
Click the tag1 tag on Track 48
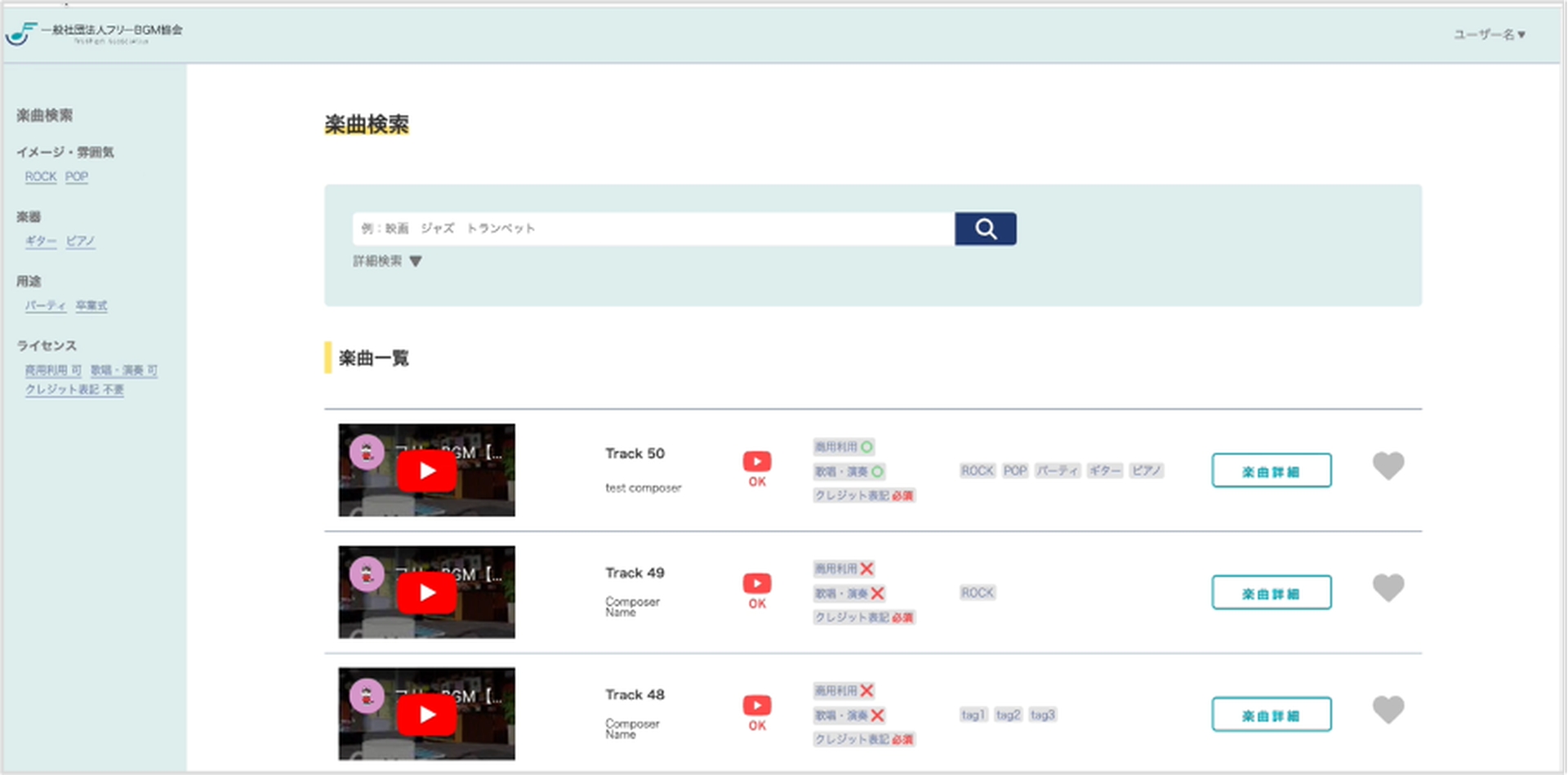[973, 715]
